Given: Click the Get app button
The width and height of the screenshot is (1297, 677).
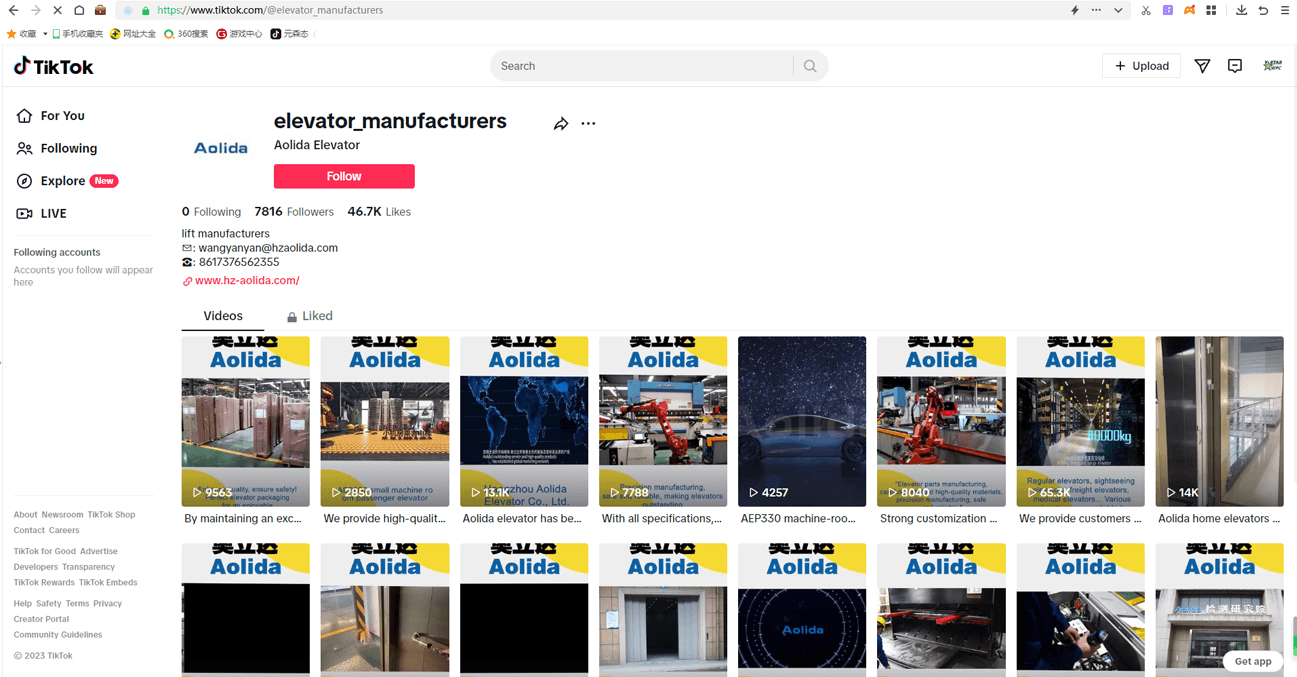Looking at the screenshot, I should click(x=1253, y=661).
